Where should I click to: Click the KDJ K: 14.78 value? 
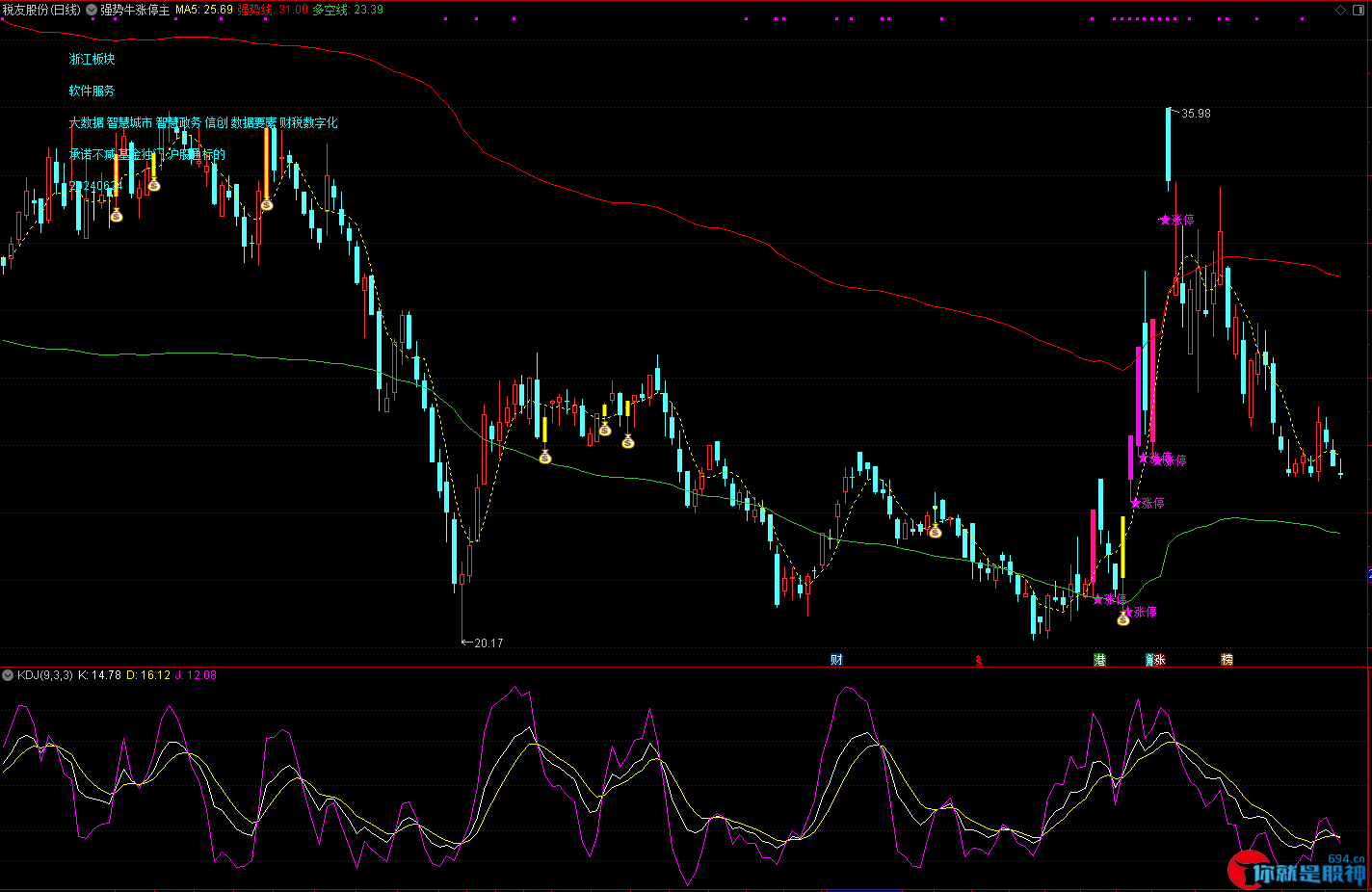coord(99,675)
